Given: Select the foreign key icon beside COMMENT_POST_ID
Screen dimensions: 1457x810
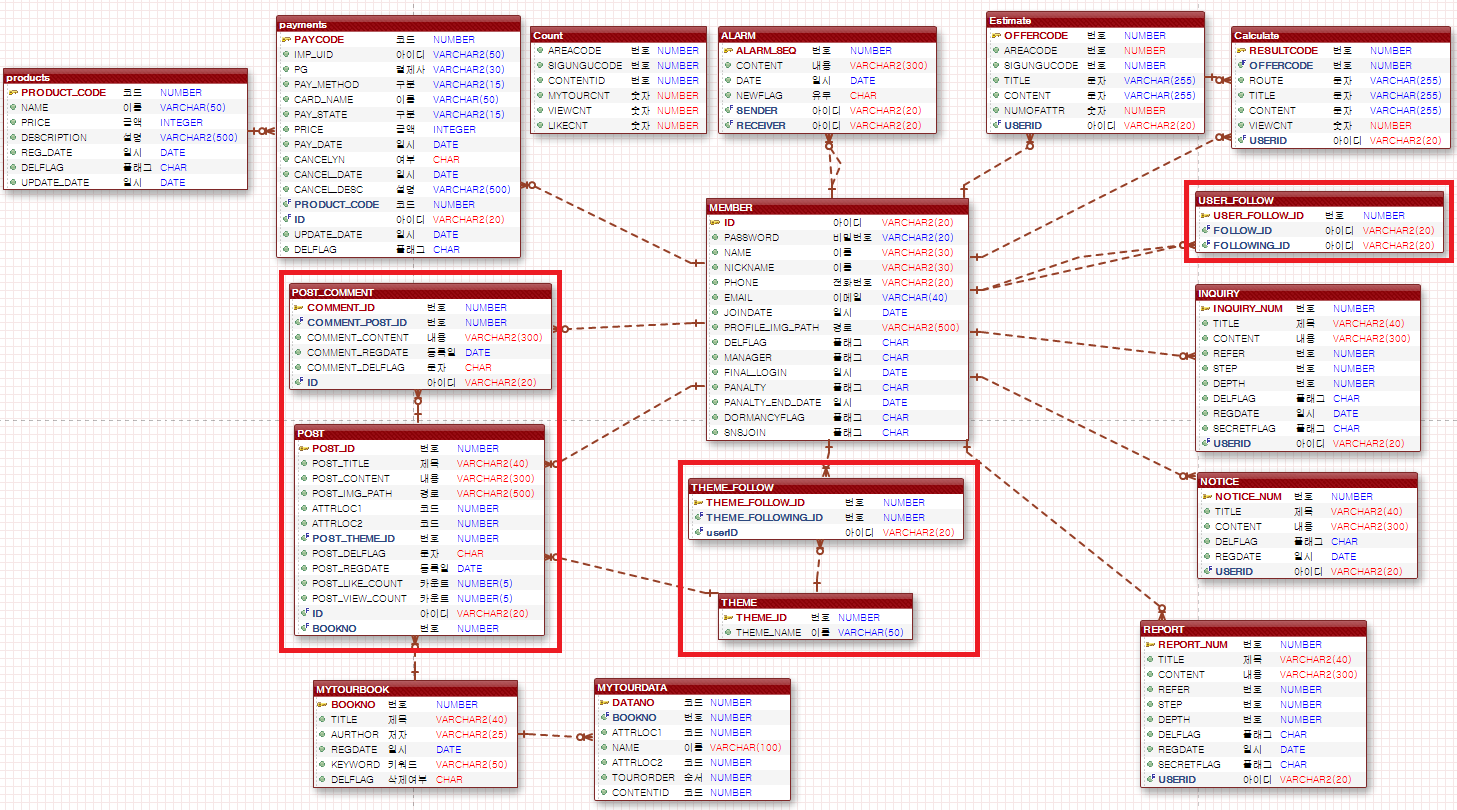Looking at the screenshot, I should click(298, 322).
